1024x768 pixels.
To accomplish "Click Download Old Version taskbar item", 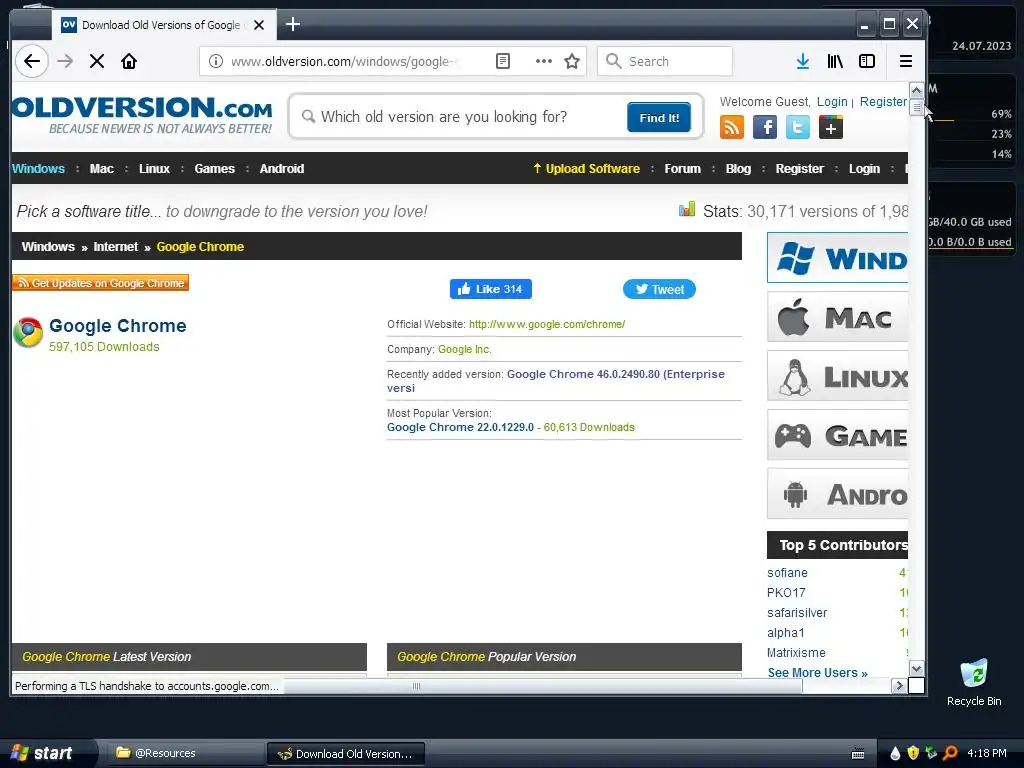I will click(346, 754).
